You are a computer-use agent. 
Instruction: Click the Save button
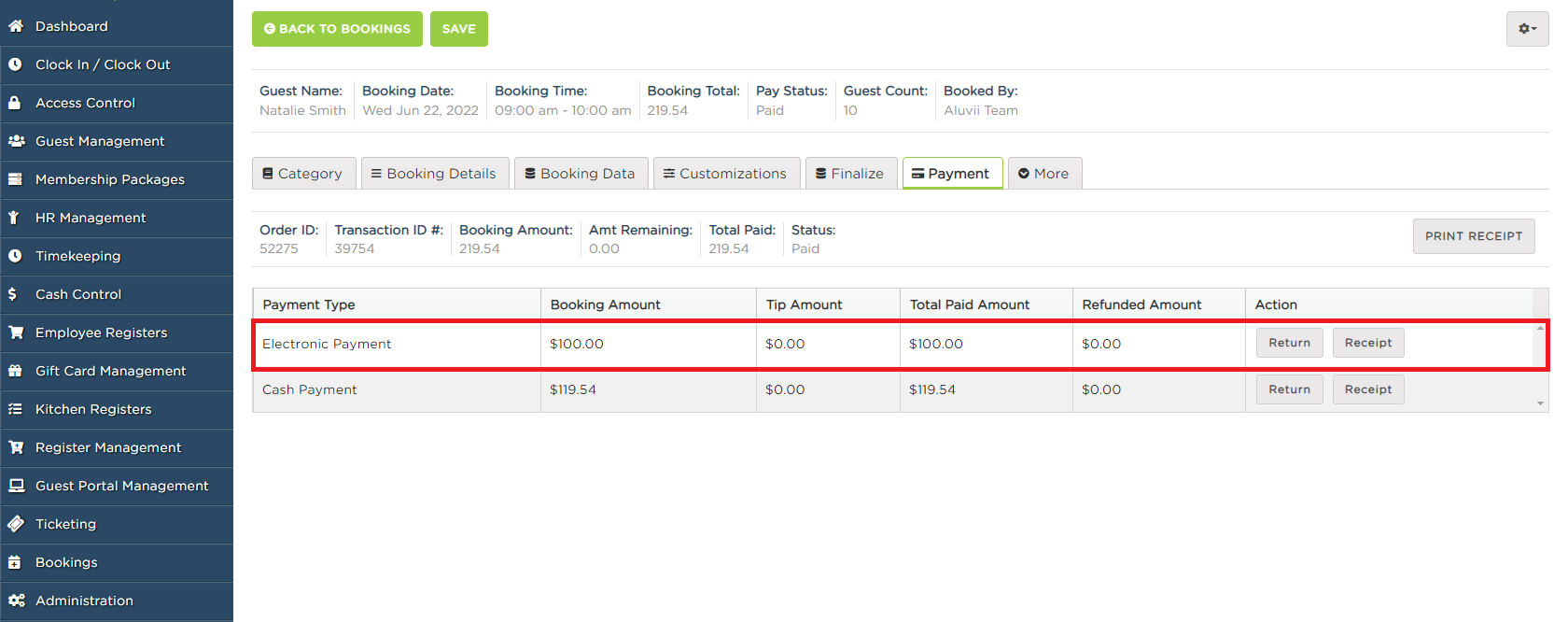click(x=459, y=29)
